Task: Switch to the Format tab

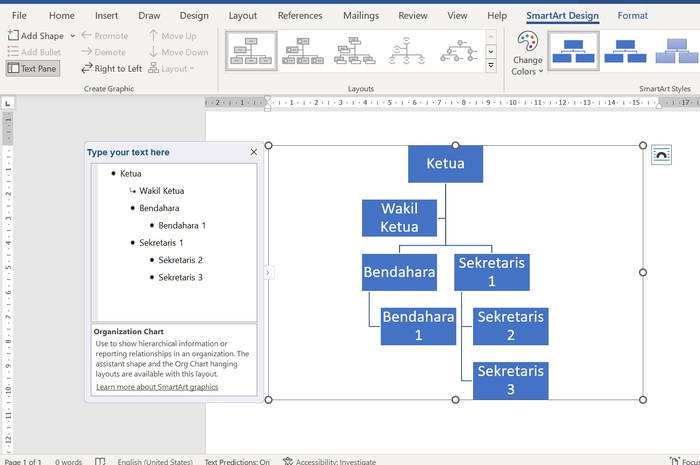Action: pos(632,16)
